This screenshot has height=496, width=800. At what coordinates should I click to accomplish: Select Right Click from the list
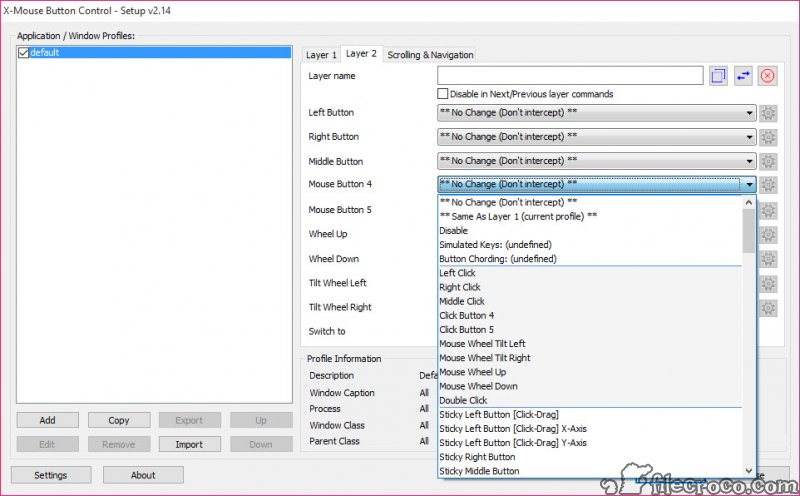(x=590, y=287)
